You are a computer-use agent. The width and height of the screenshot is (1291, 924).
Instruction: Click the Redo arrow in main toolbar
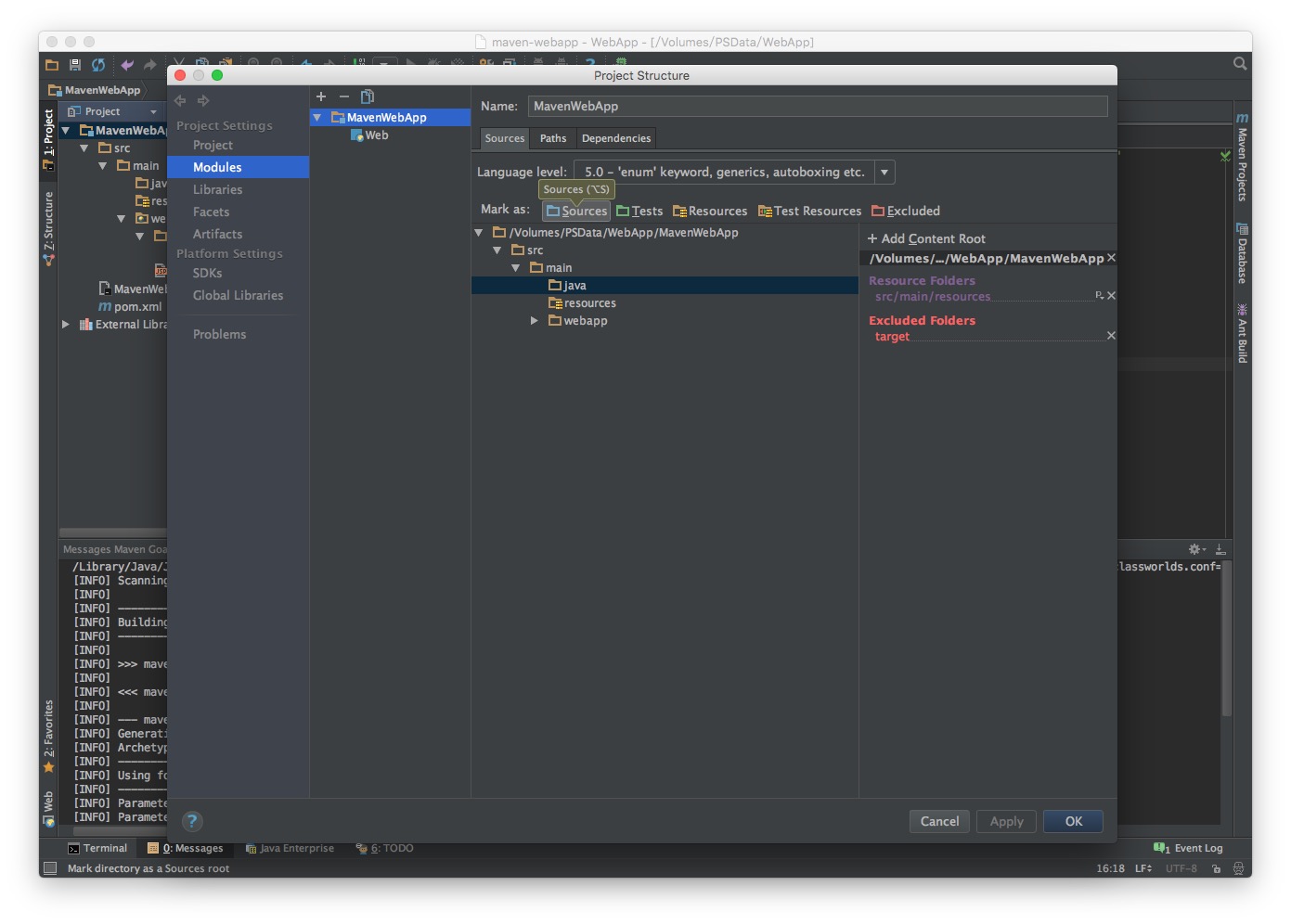[x=149, y=64]
